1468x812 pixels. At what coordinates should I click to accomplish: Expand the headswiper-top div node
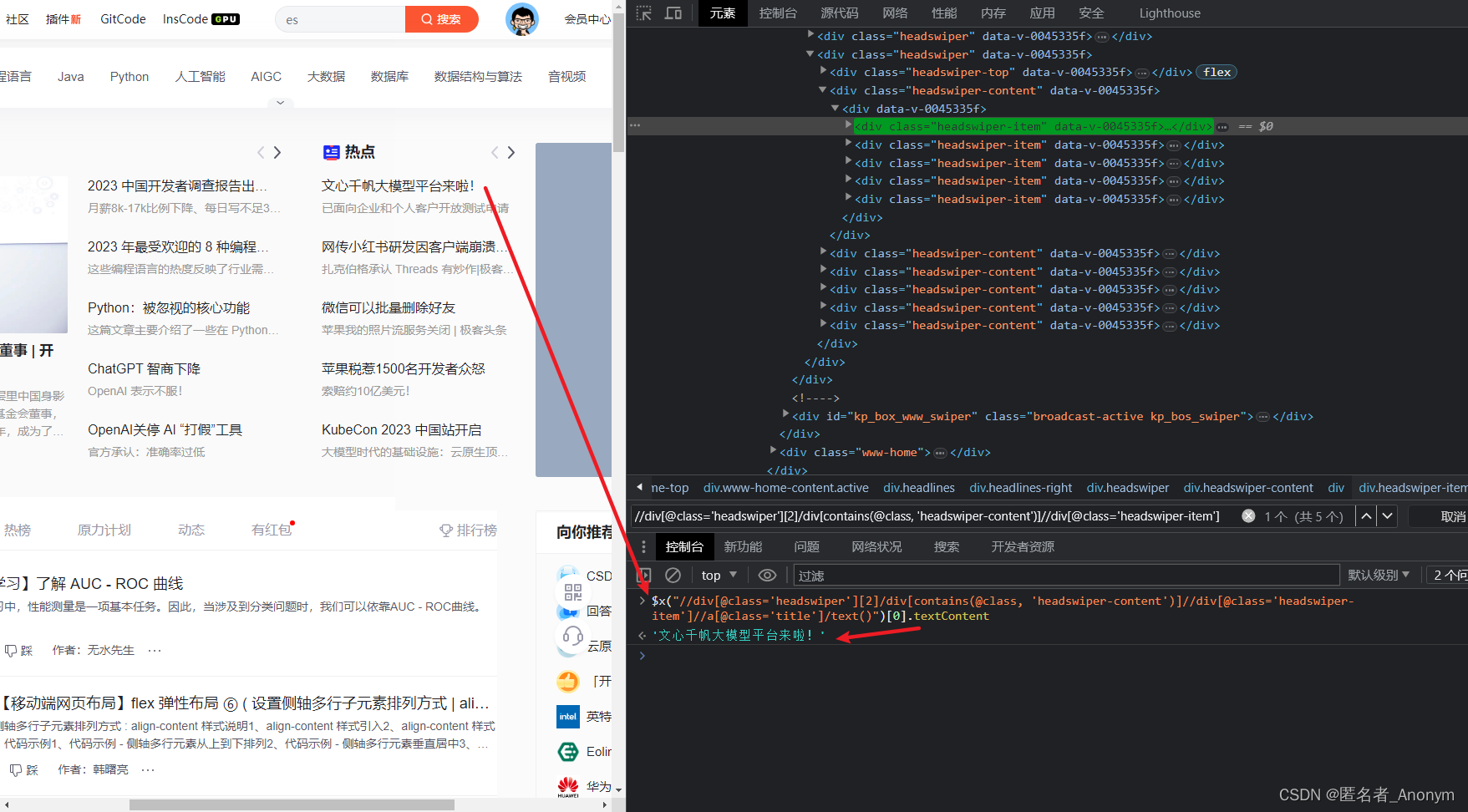823,72
